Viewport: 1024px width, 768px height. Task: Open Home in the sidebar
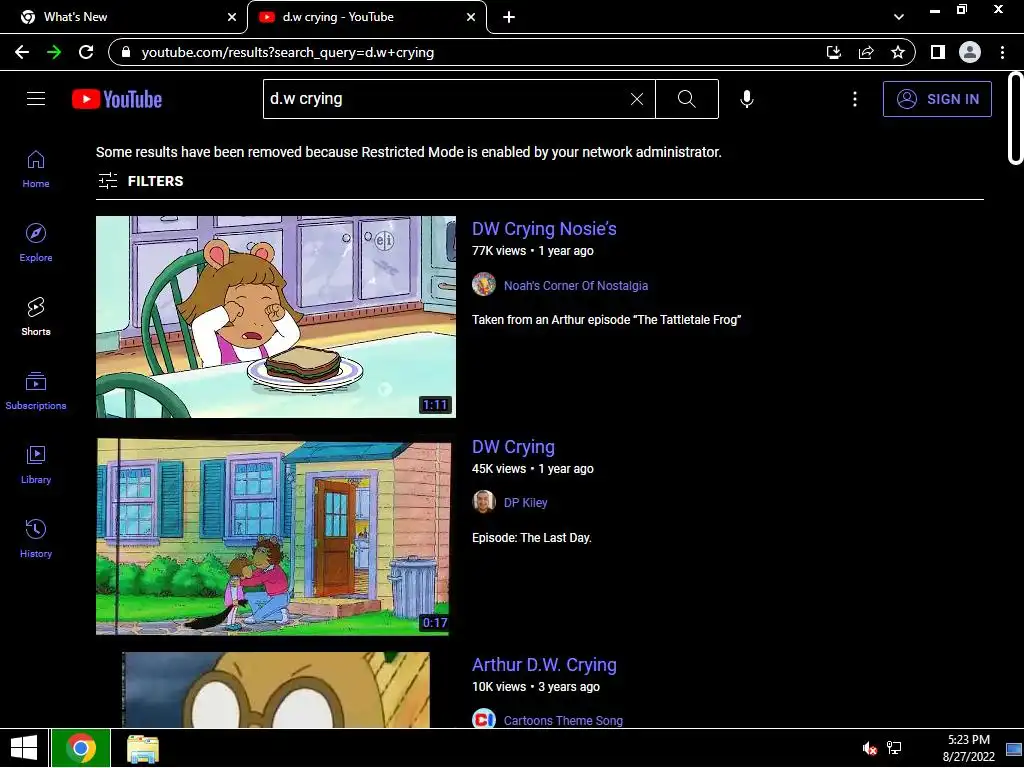[x=36, y=169]
